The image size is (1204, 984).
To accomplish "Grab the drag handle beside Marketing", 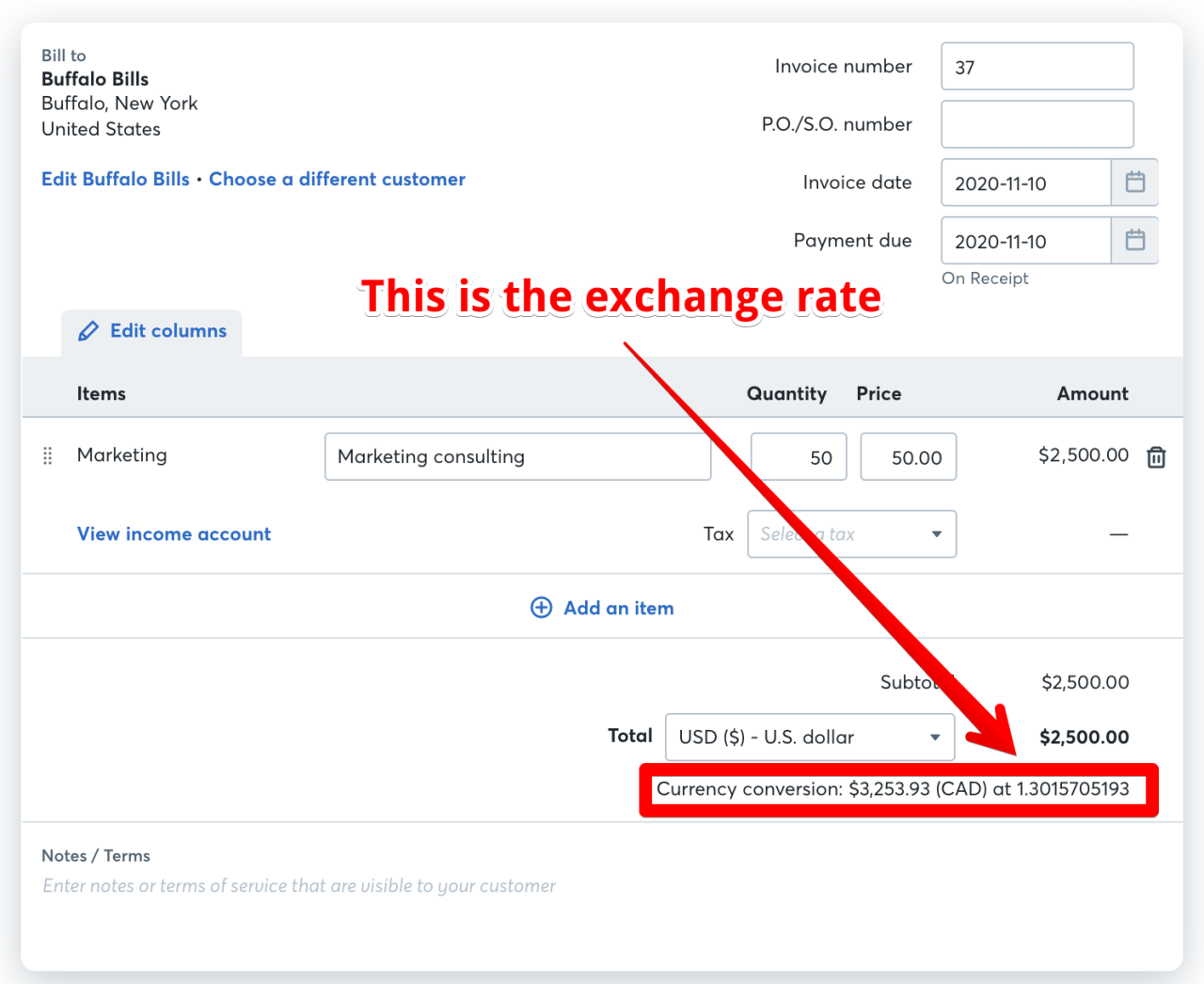I will pos(48,456).
